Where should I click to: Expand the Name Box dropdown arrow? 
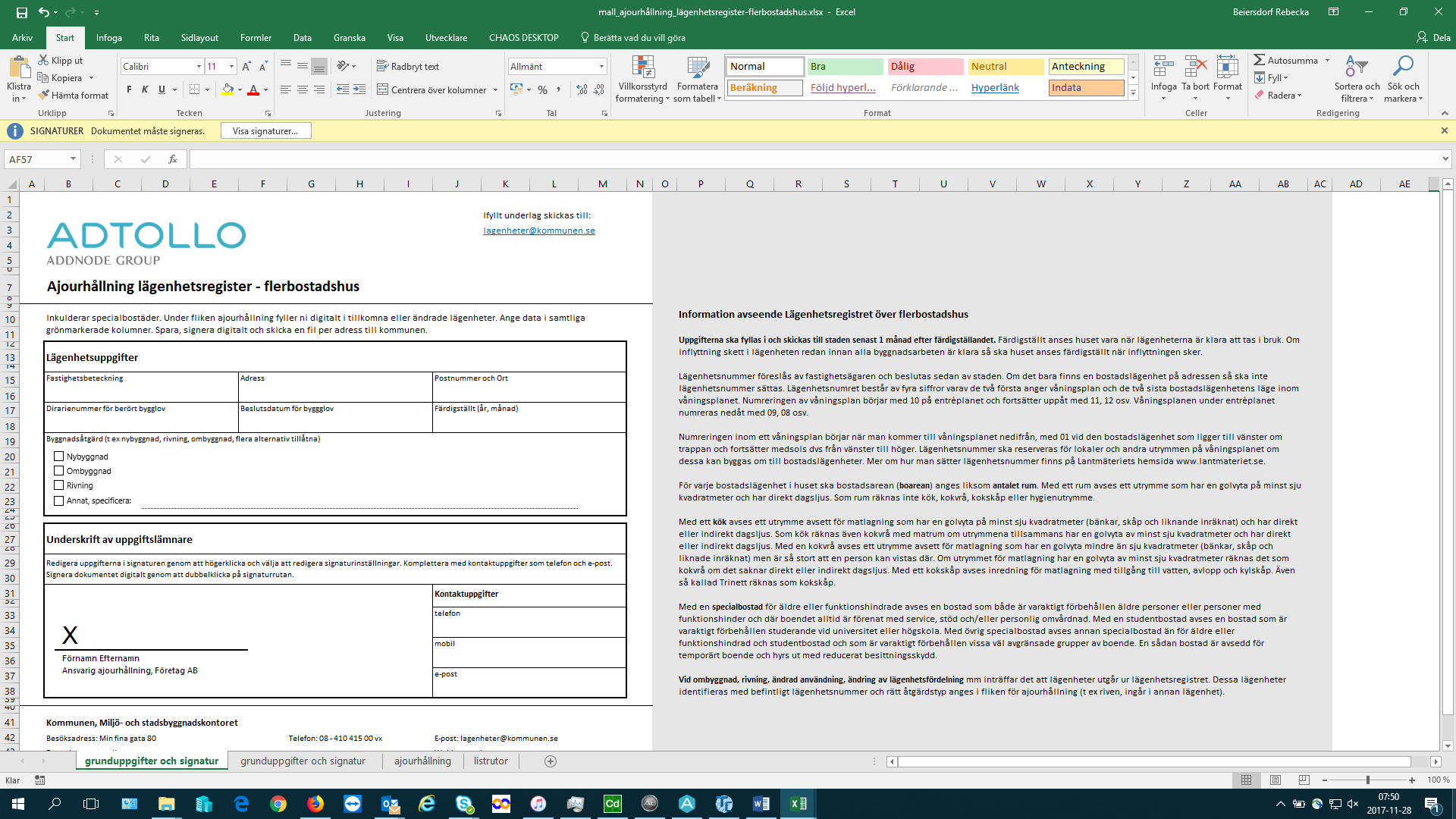(73, 159)
